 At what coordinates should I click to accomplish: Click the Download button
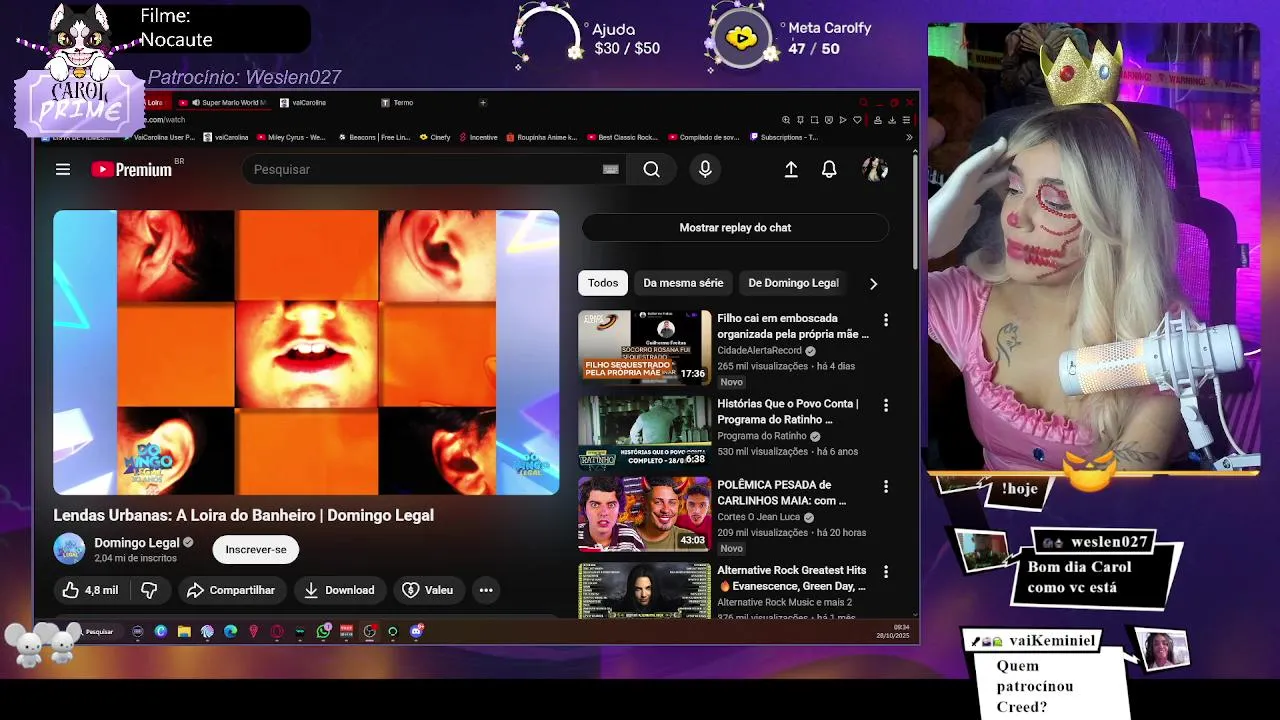pyautogui.click(x=339, y=590)
